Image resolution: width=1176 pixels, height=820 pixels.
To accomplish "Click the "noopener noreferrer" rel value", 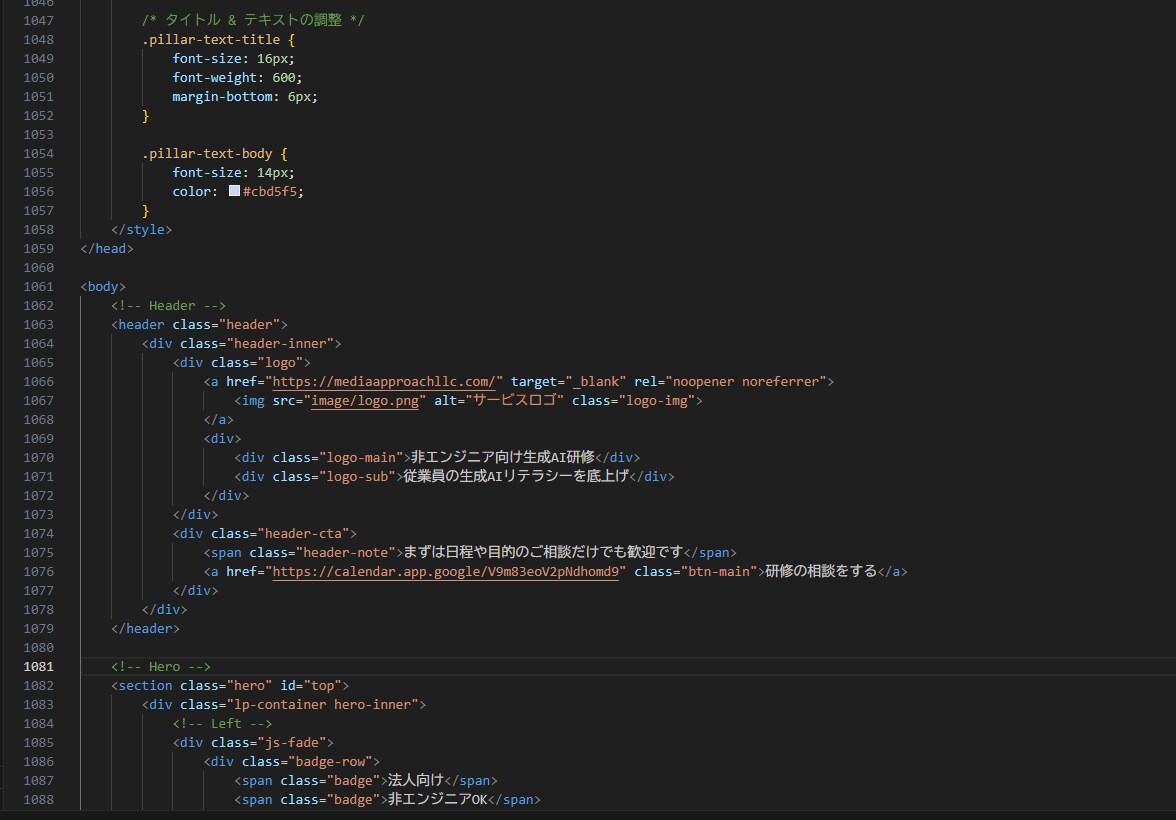I will pyautogui.click(x=746, y=381).
